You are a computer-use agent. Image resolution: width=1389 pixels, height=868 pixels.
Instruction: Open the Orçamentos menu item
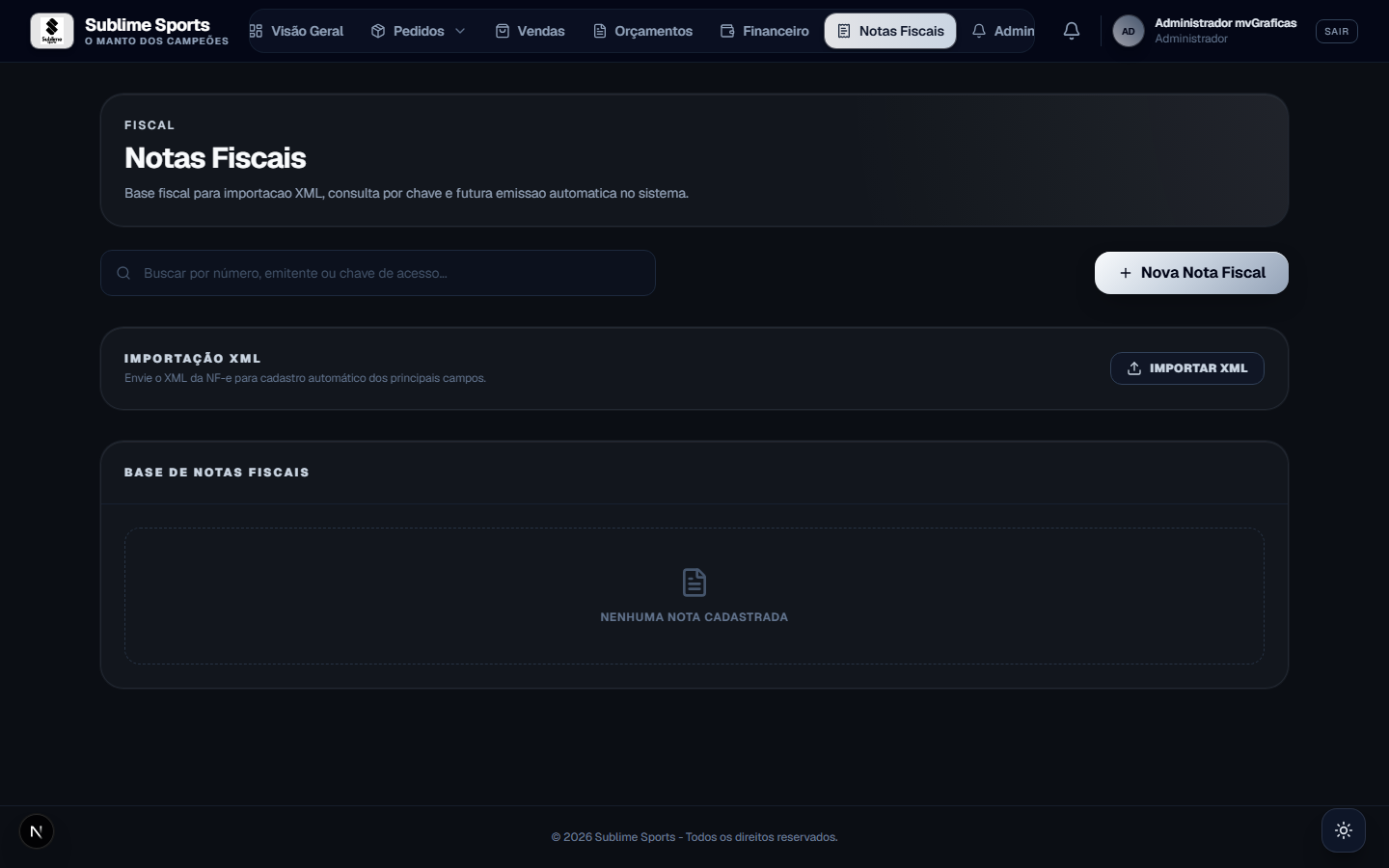coord(642,31)
